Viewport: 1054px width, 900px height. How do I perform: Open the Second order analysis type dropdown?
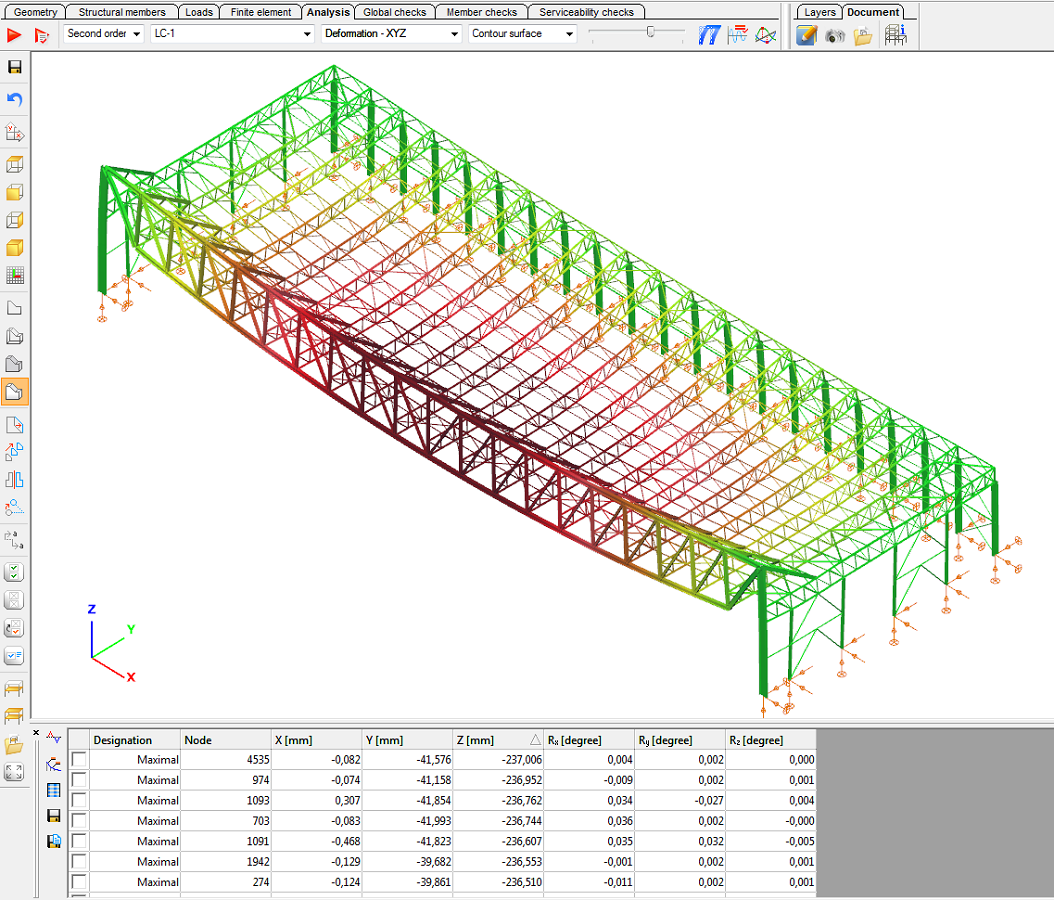click(104, 34)
